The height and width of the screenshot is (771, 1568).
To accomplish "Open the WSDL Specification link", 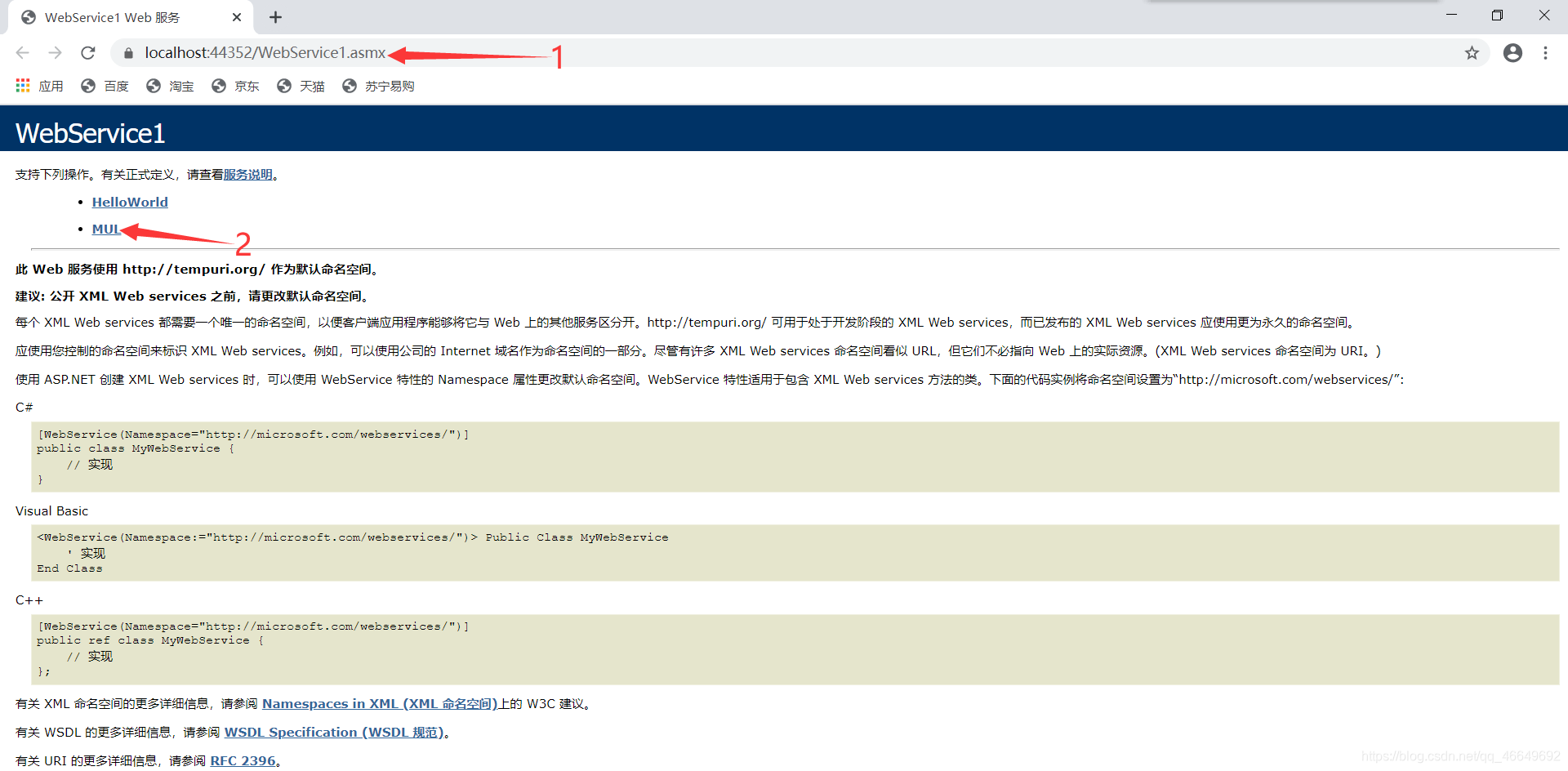I will pyautogui.click(x=334, y=732).
